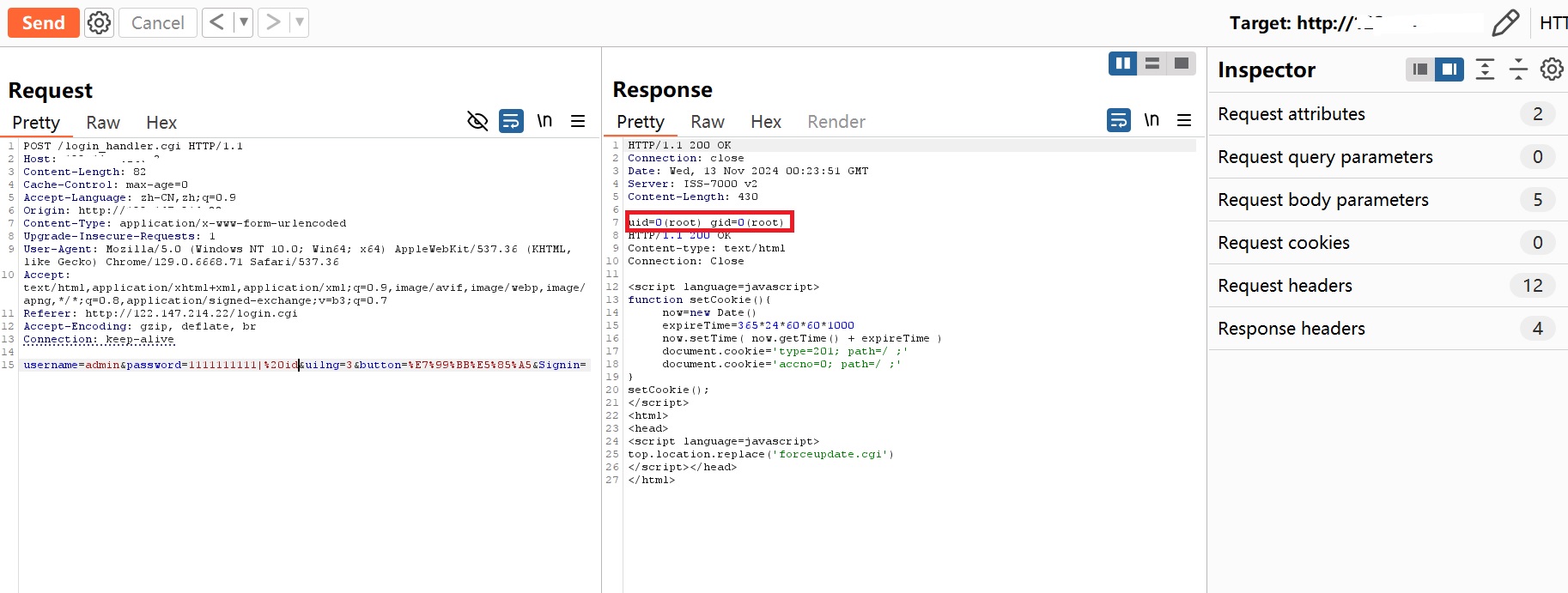
Task: Switch Response view to Render tab
Action: pos(836,122)
